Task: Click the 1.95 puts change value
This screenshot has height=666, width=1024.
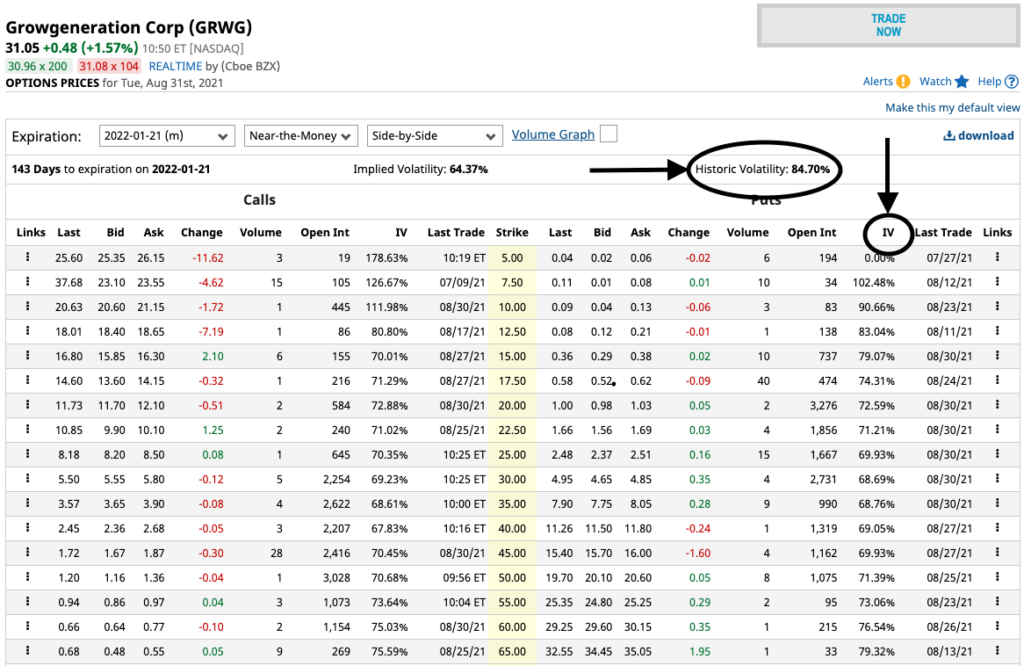Action: pos(699,652)
